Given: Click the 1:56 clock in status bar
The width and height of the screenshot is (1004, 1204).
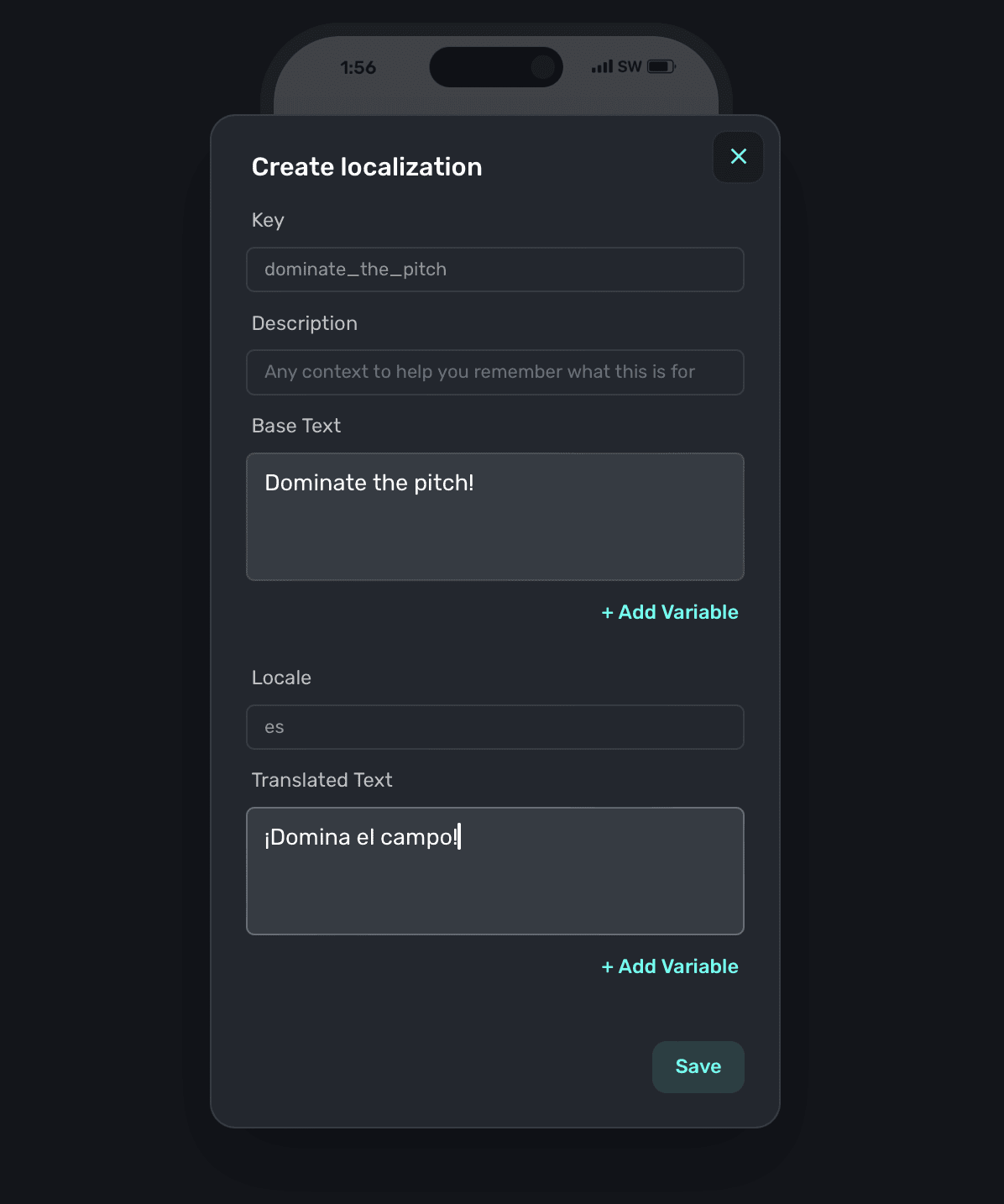Looking at the screenshot, I should coord(358,67).
